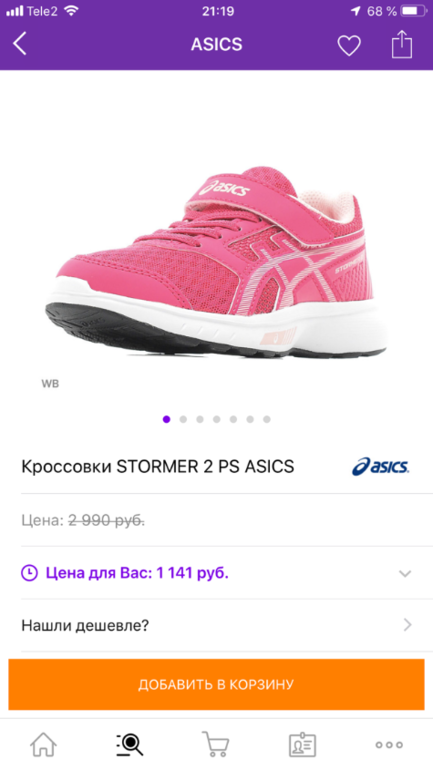
Task: Click the "ДОБАВИТЬ В КОРЗИНУ" button
Action: coord(216,684)
